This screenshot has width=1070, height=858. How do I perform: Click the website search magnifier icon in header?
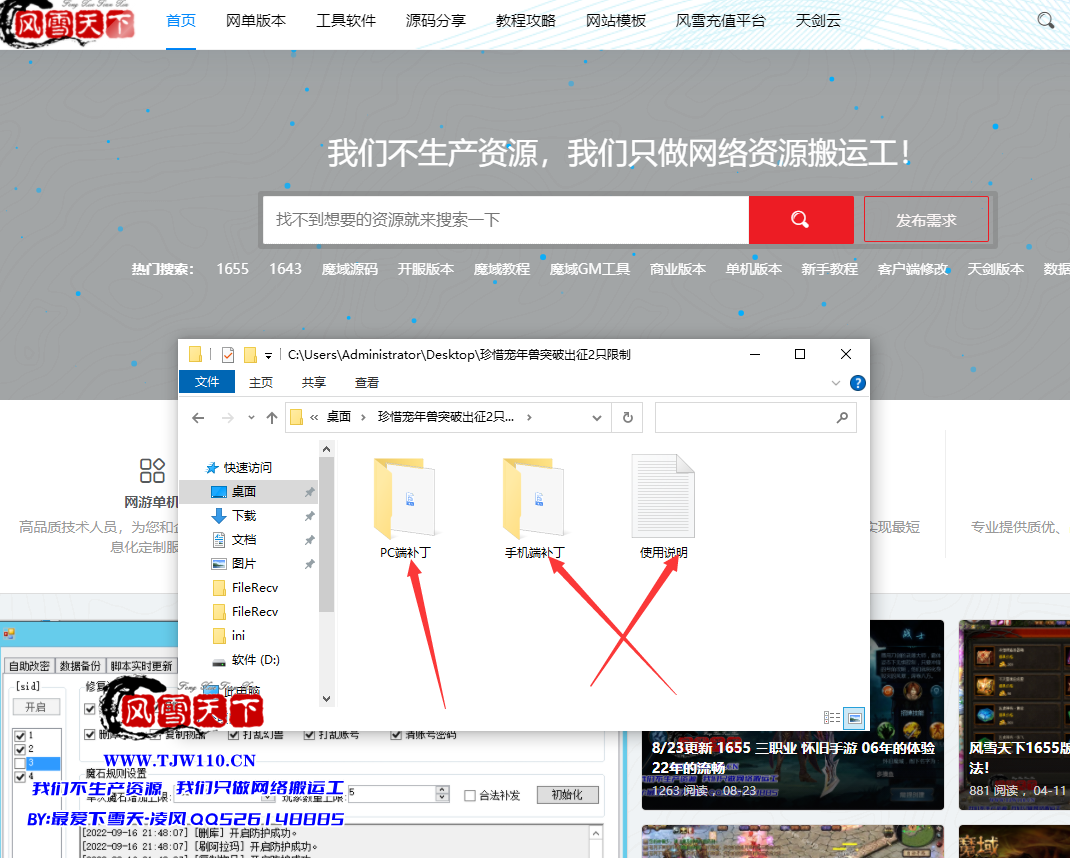coord(1045,20)
